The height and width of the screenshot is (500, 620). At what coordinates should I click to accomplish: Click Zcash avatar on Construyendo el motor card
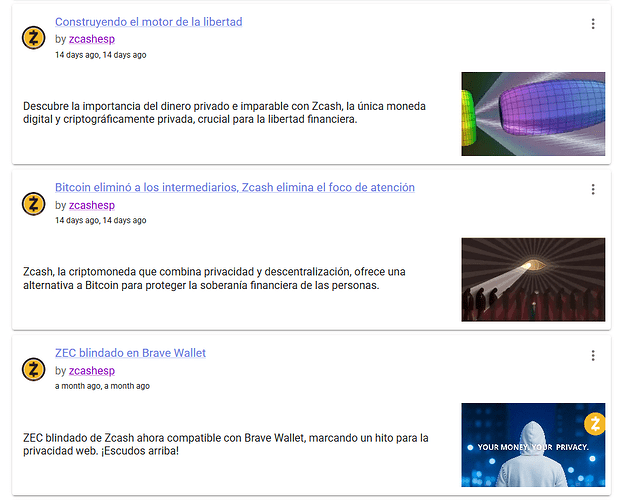pyautogui.click(x=34, y=38)
